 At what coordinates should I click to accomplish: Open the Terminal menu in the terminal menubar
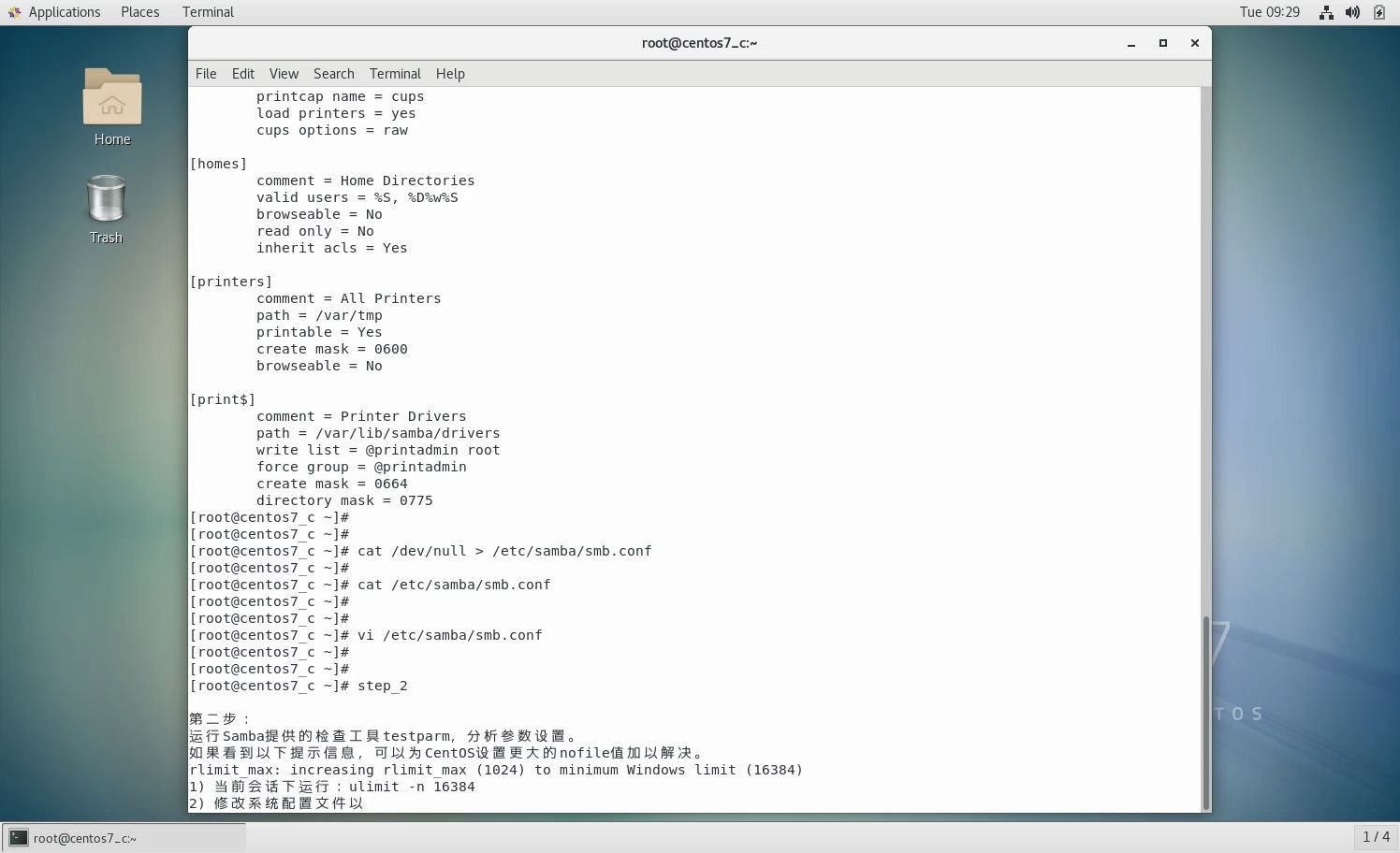pyautogui.click(x=395, y=74)
